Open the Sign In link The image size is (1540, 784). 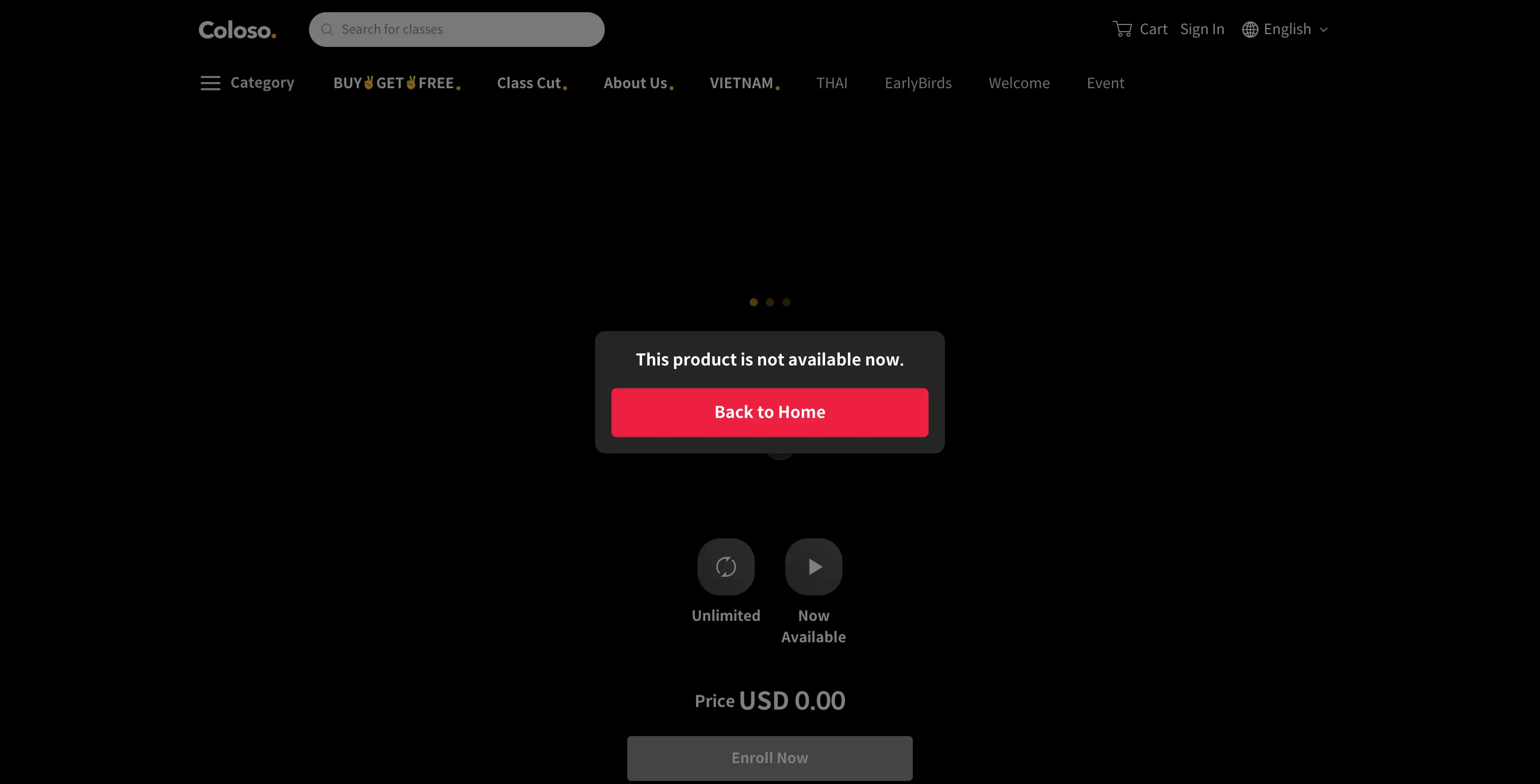tap(1202, 29)
